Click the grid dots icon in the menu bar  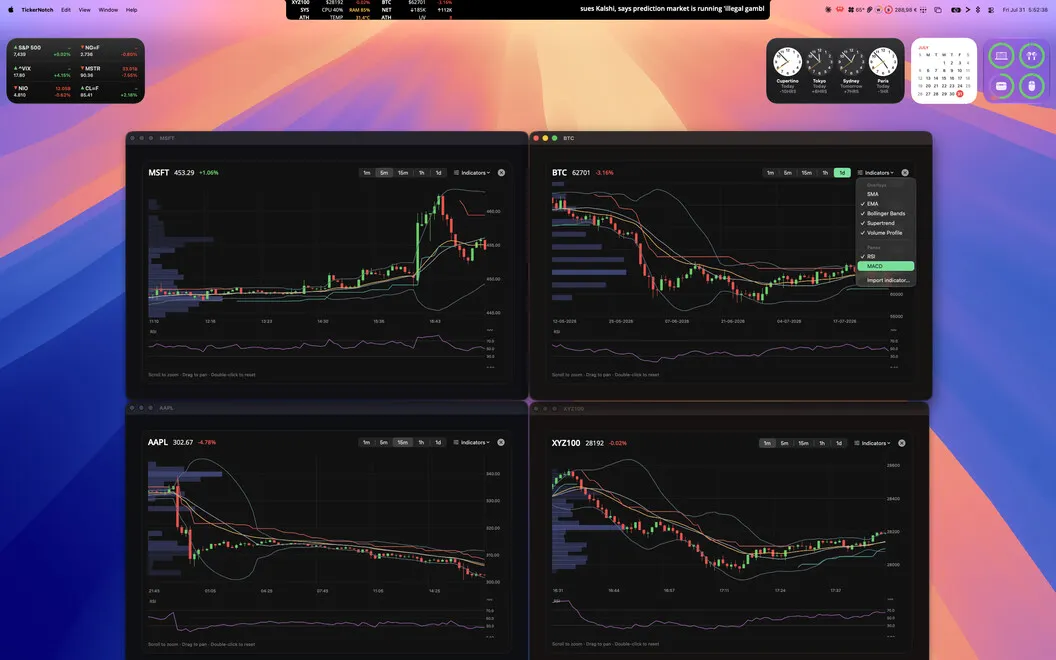pyautogui.click(x=923, y=9)
